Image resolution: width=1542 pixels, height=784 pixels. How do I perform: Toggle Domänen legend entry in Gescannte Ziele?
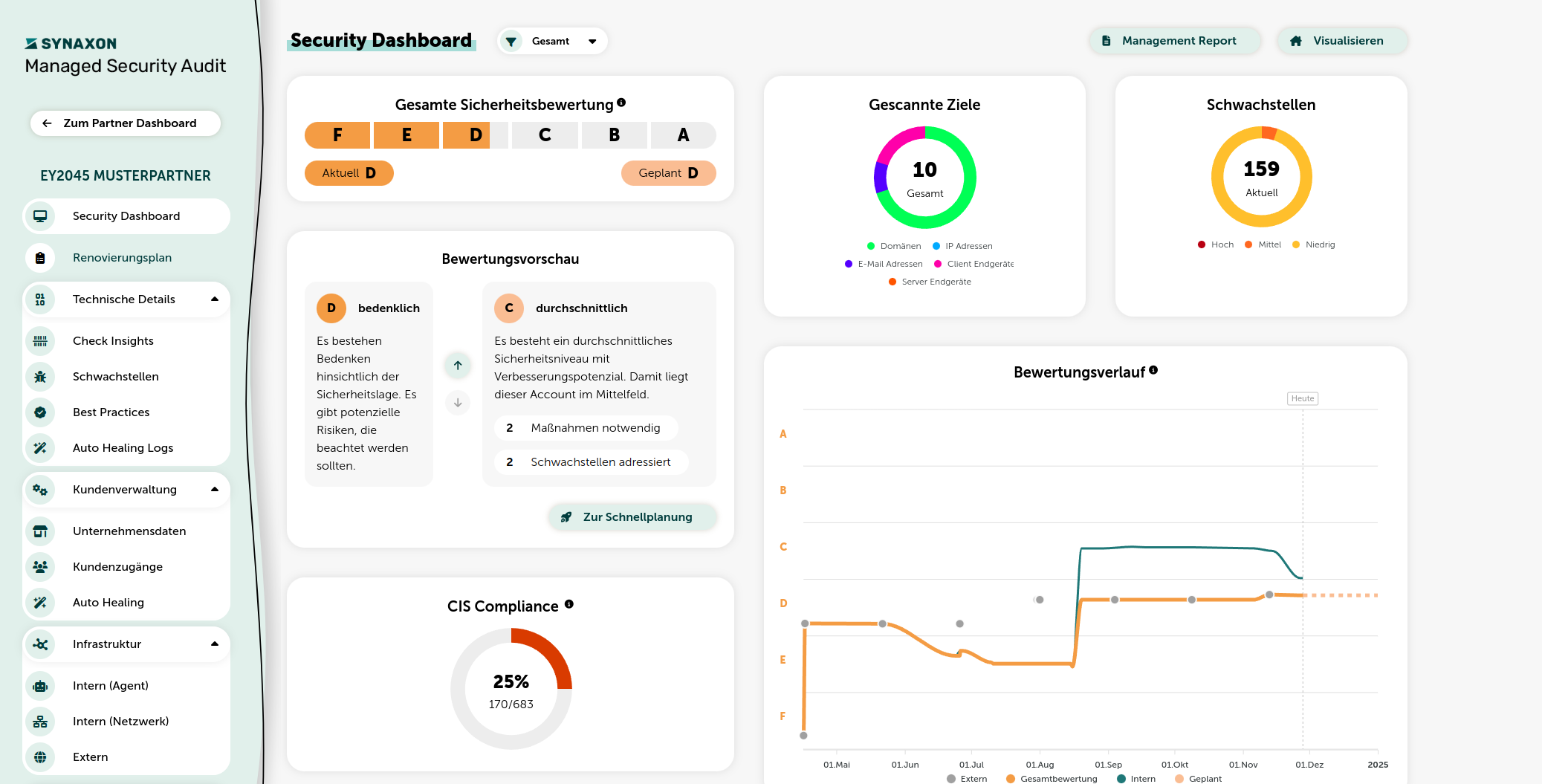tap(894, 246)
